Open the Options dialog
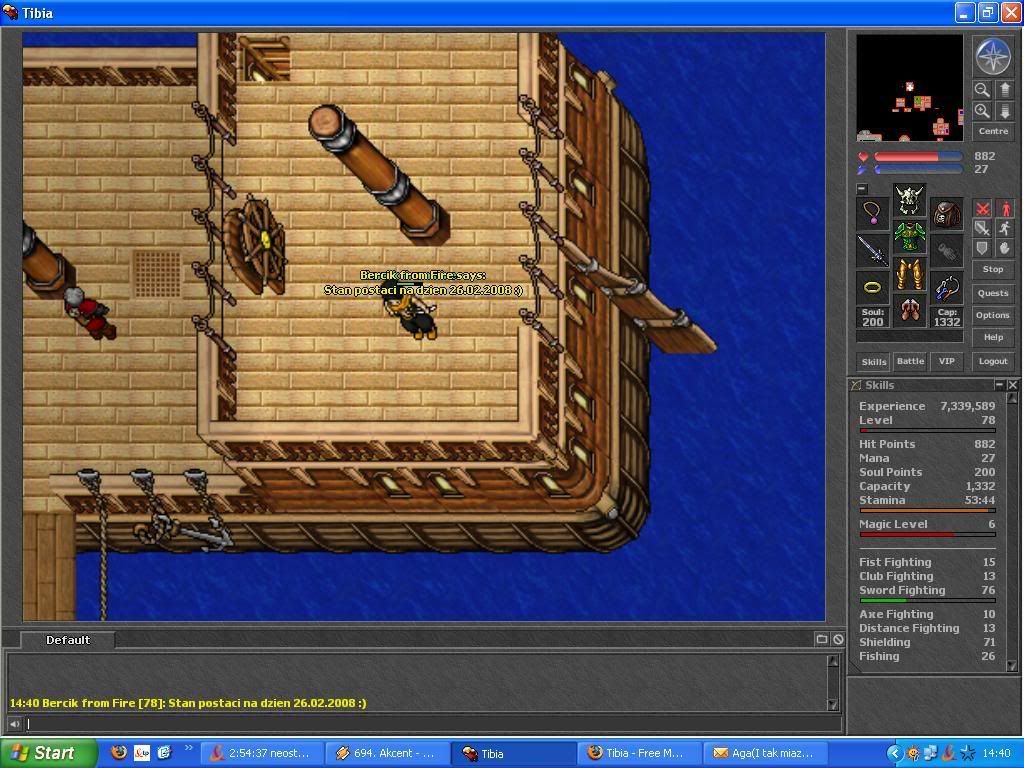1024x768 pixels. pyautogui.click(x=993, y=315)
